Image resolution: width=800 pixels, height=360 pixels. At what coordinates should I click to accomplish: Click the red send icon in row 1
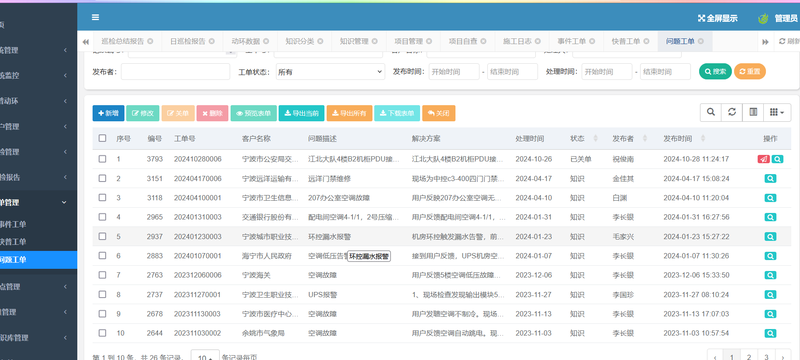[x=763, y=159]
